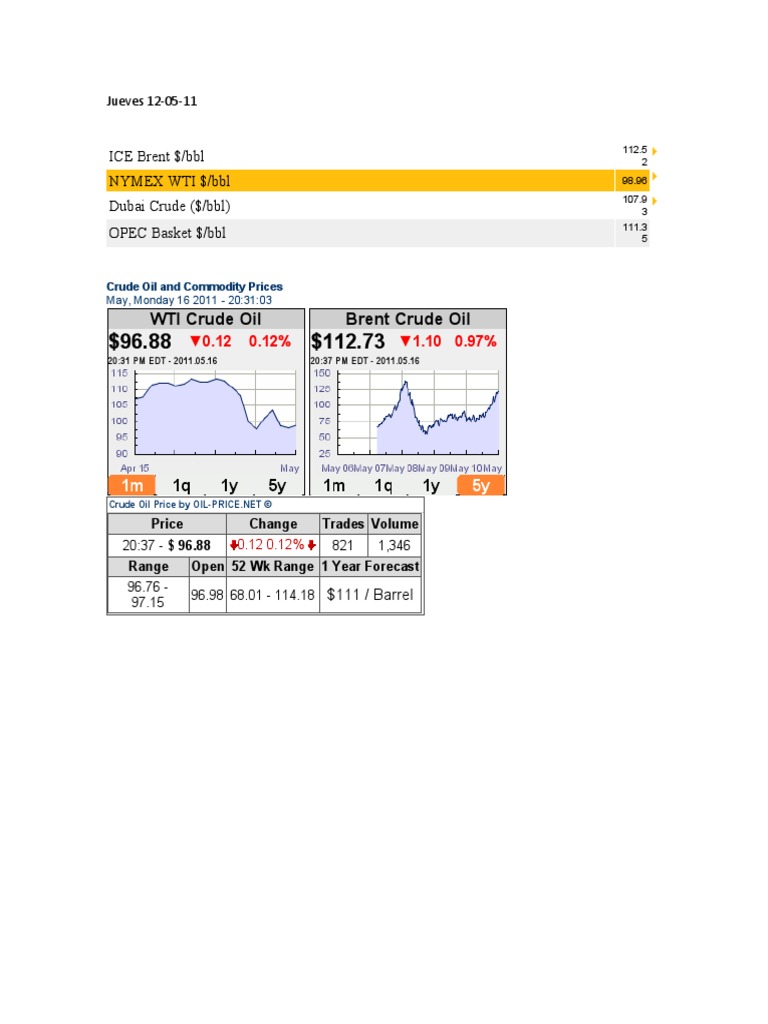Click the ICE Brent $/bbl row label
The width and height of the screenshot is (768, 1024).
[x=156, y=156]
